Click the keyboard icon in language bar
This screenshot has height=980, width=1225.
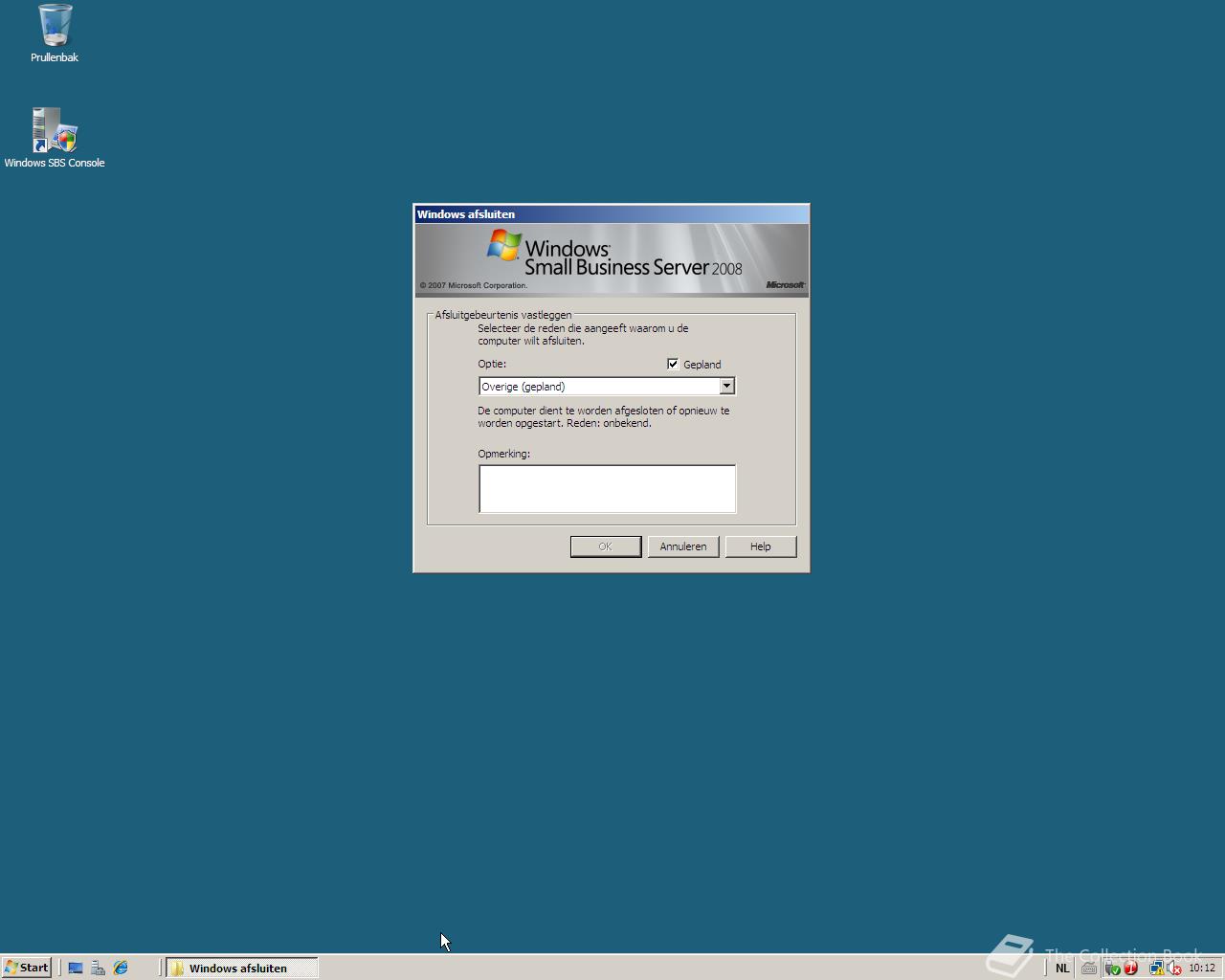(x=1089, y=969)
